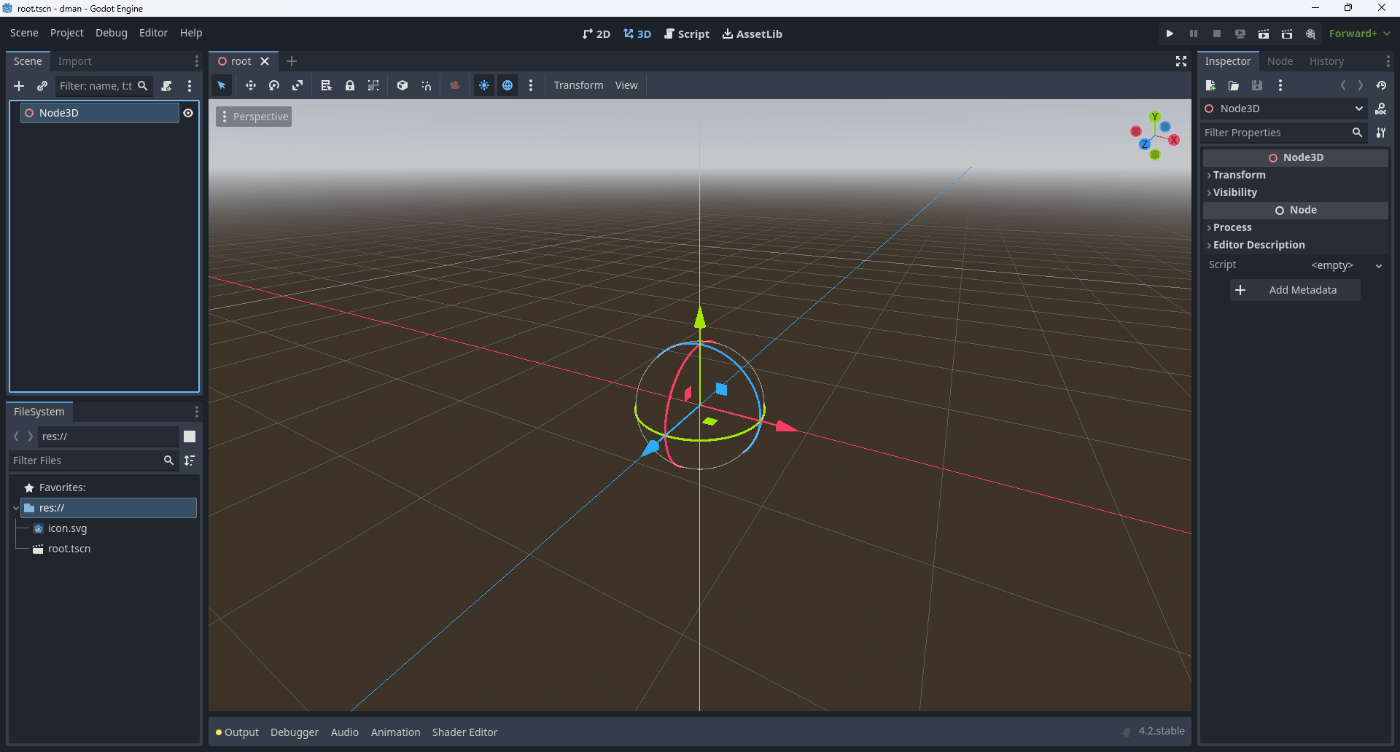Screen dimensions: 1400x752
Task: Open Scene dock options three dots
Action: 196,61
